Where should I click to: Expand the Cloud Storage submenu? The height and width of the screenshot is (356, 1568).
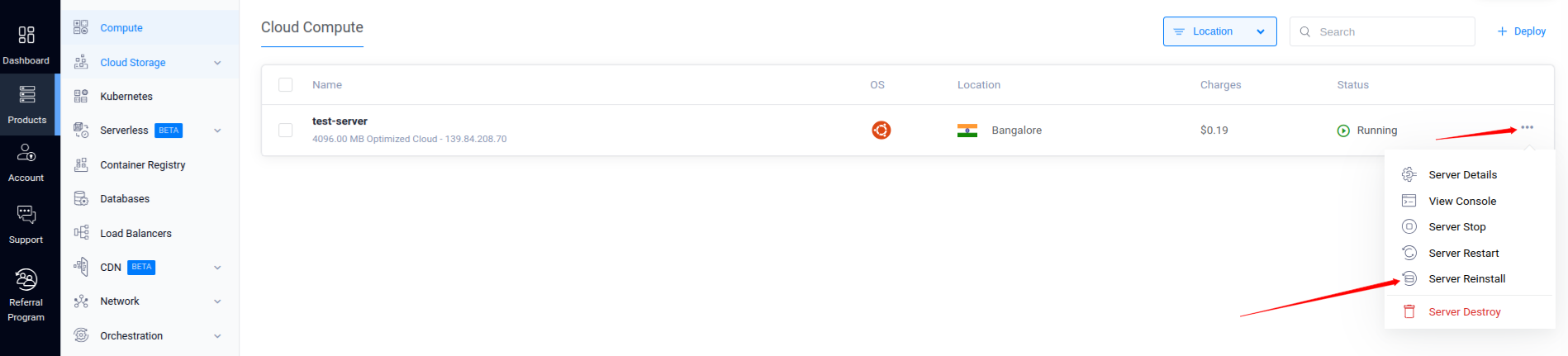(x=217, y=63)
